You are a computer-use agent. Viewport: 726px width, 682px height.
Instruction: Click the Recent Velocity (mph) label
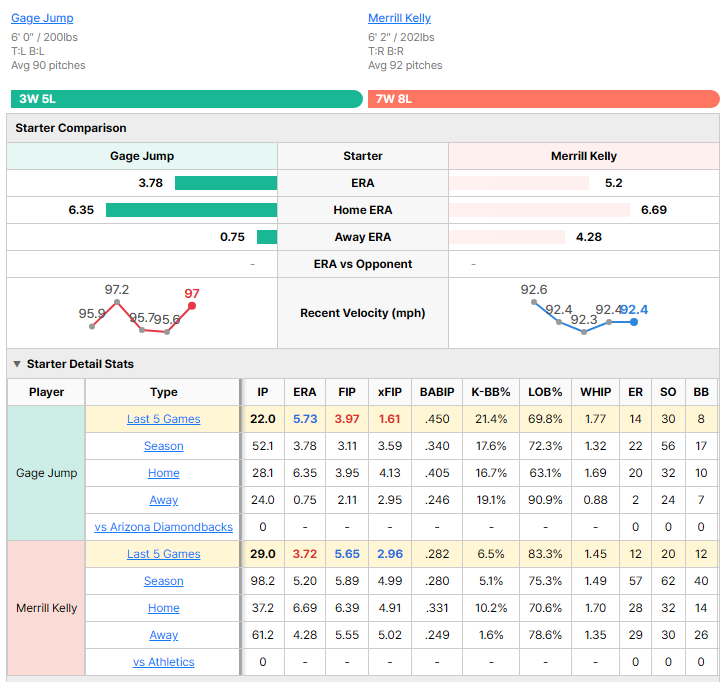[363, 313]
